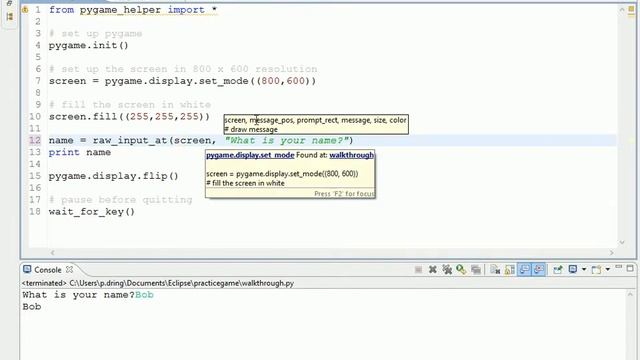Click 'wait_for_key()' on line 18
640x360 pixels.
click(92, 212)
